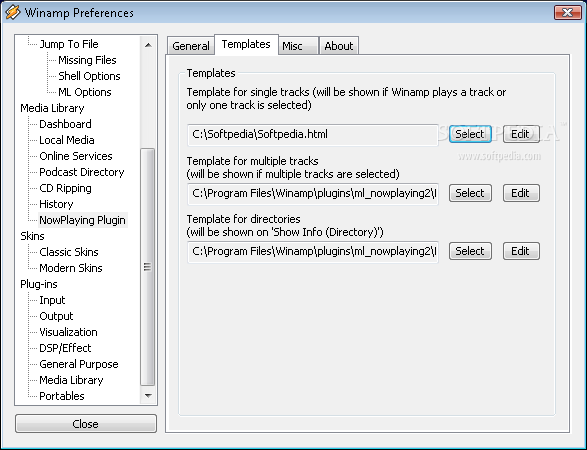Click the Close button below the tree
The height and width of the screenshot is (450, 587).
coord(86,424)
